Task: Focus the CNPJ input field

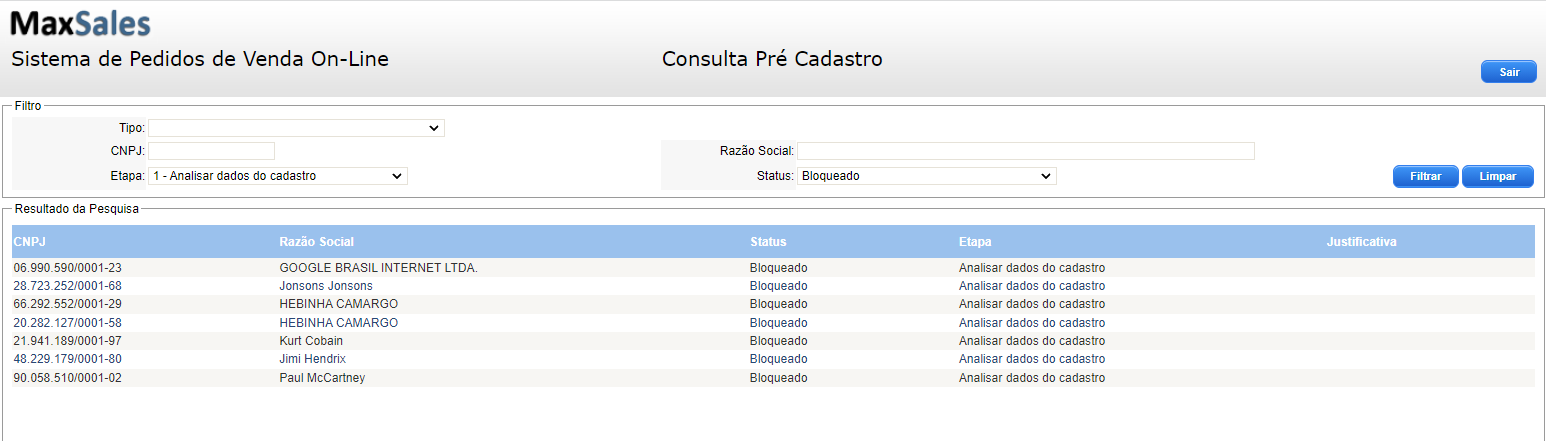Action: click(x=211, y=151)
